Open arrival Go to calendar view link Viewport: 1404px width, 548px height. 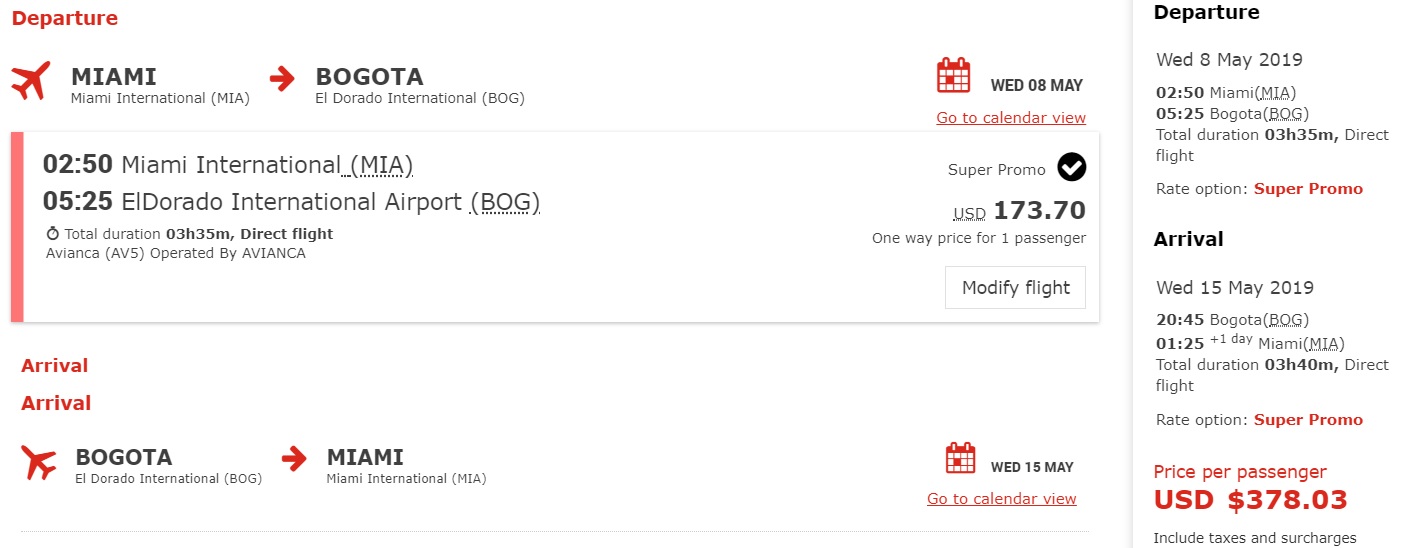point(1001,499)
